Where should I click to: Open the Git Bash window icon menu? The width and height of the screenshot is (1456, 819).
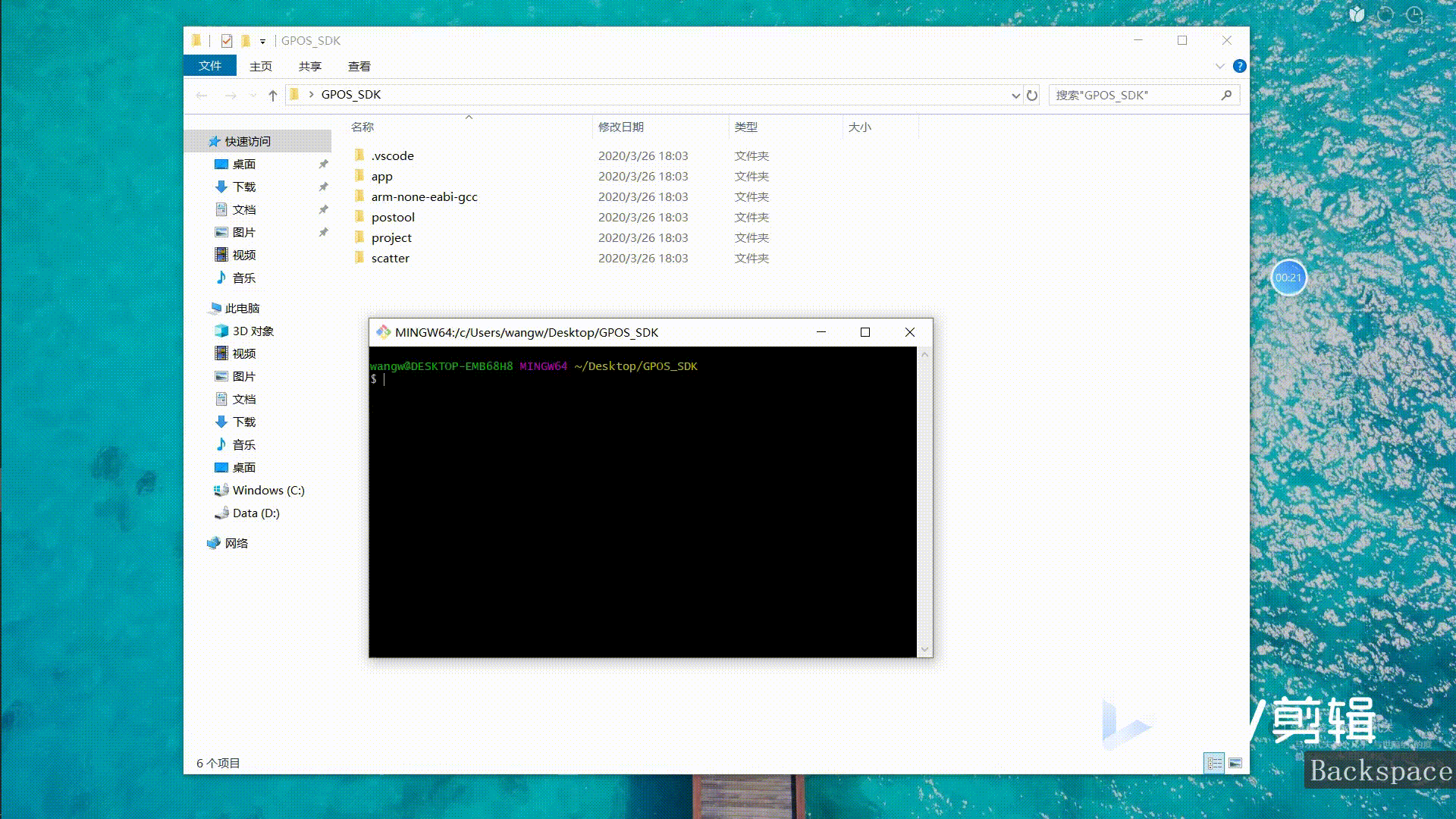[x=384, y=332]
